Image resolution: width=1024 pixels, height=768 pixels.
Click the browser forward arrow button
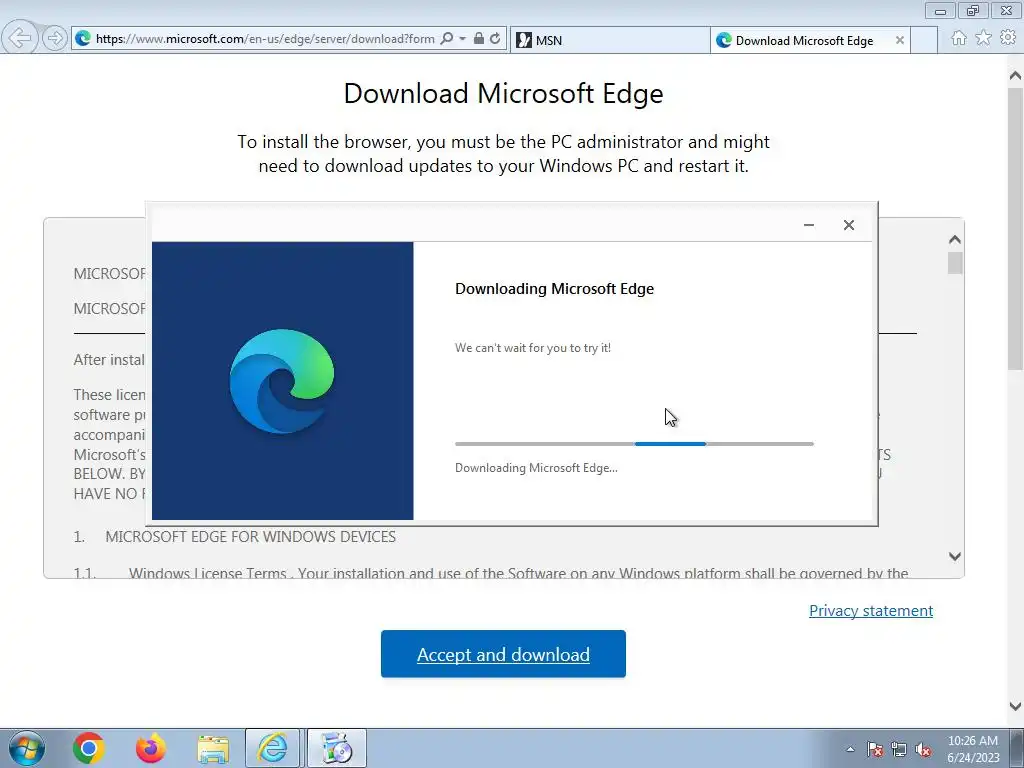click(x=55, y=39)
